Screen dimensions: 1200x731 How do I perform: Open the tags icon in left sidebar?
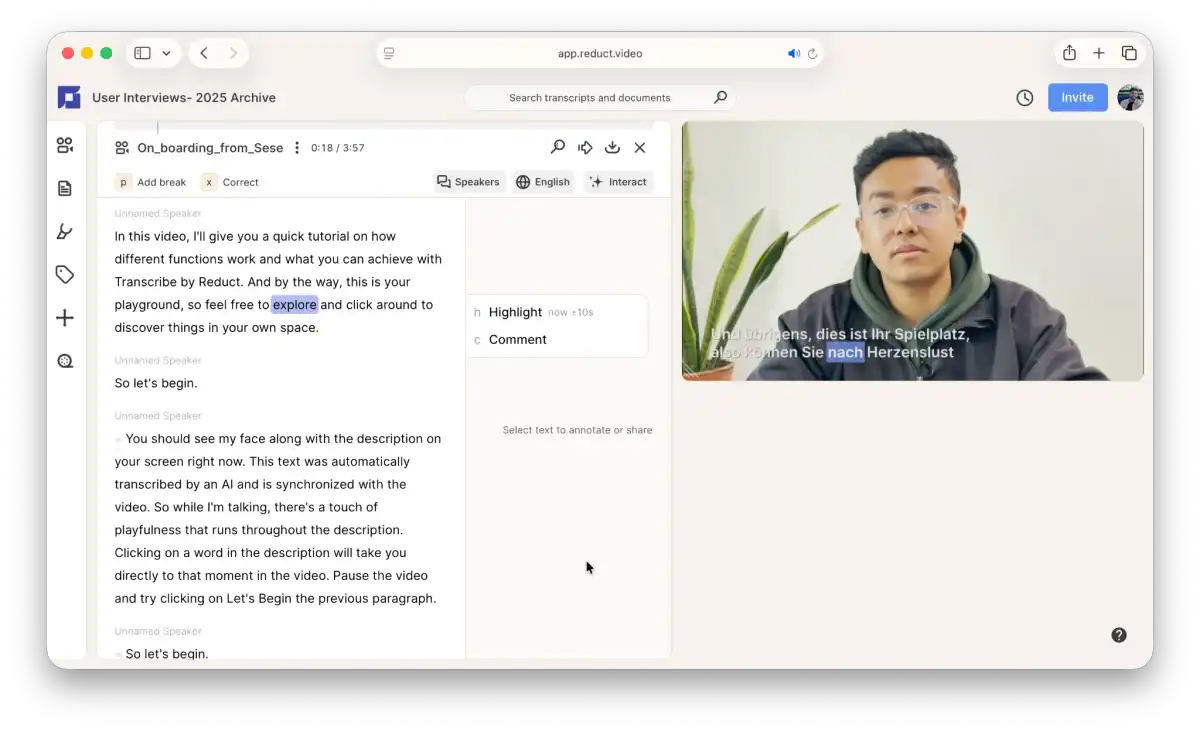65,274
